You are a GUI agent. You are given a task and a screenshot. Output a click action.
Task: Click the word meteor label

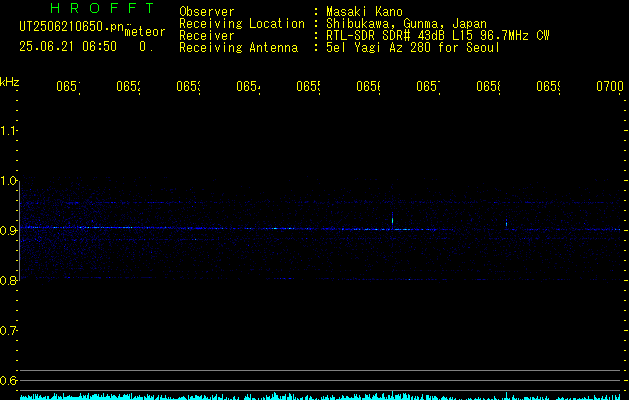(145, 32)
